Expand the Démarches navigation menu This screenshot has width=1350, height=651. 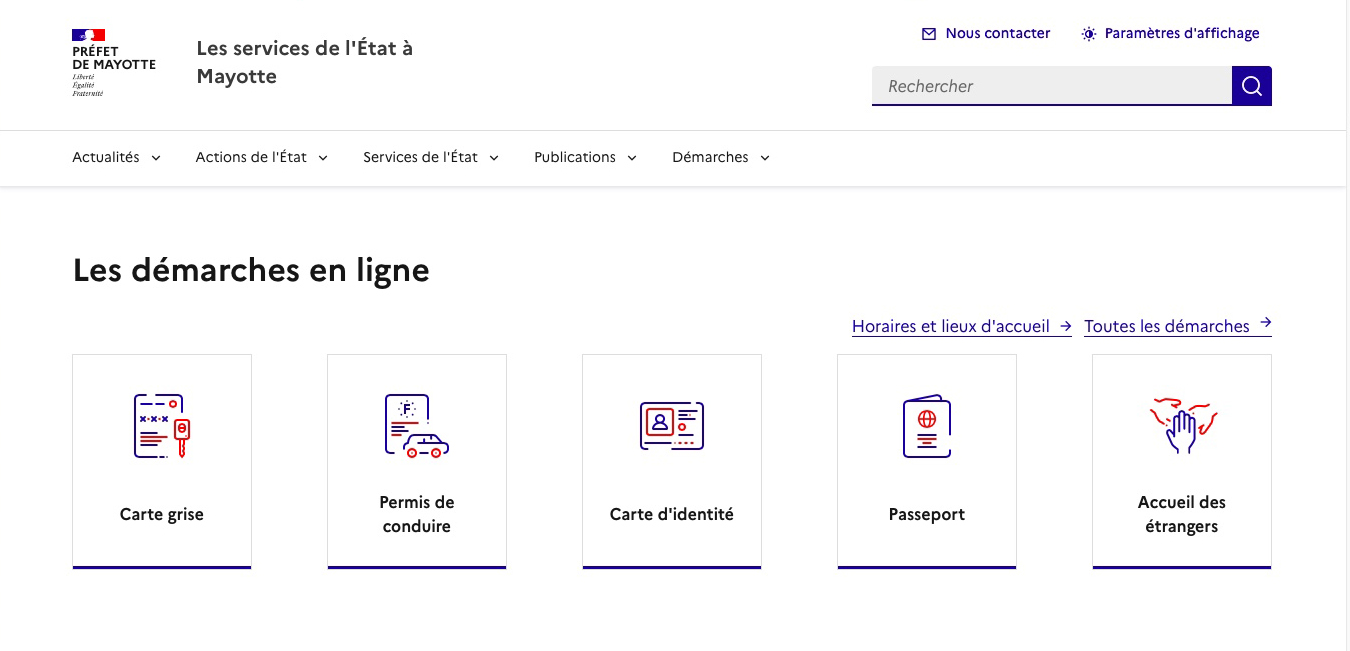tap(720, 157)
